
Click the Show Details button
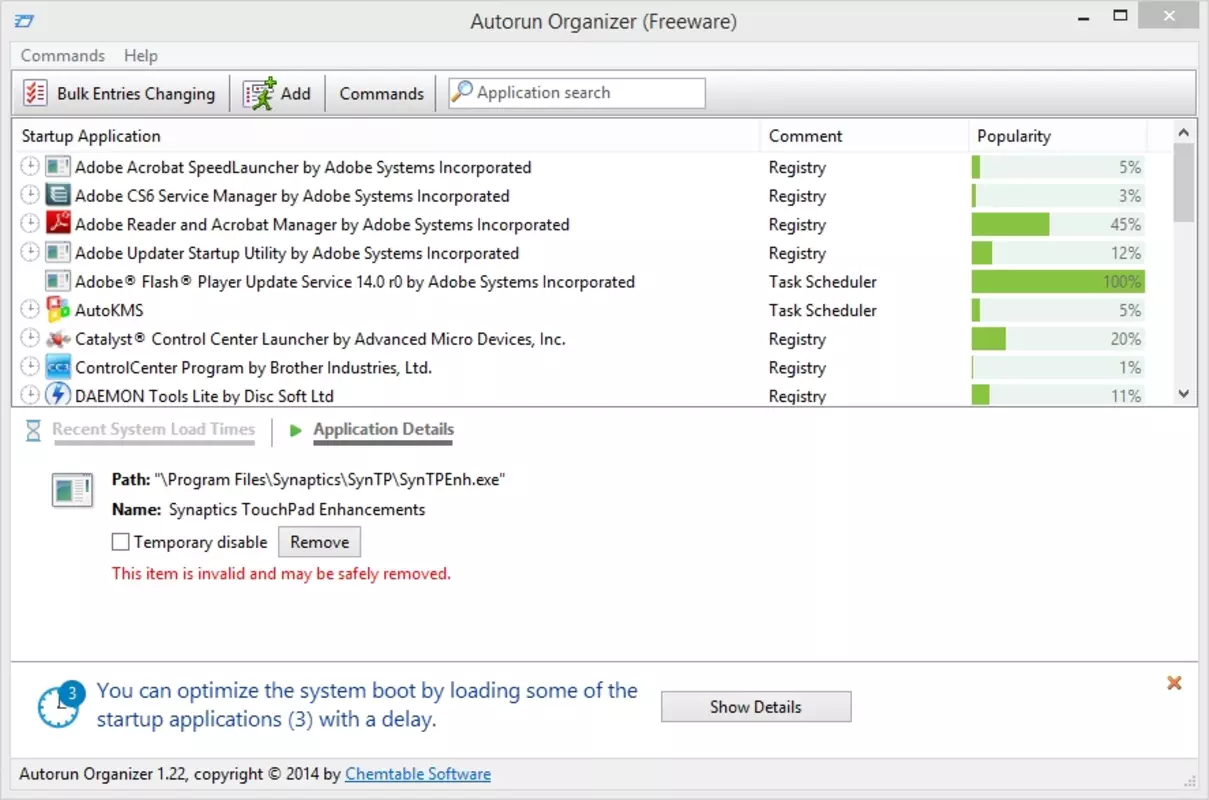point(756,707)
